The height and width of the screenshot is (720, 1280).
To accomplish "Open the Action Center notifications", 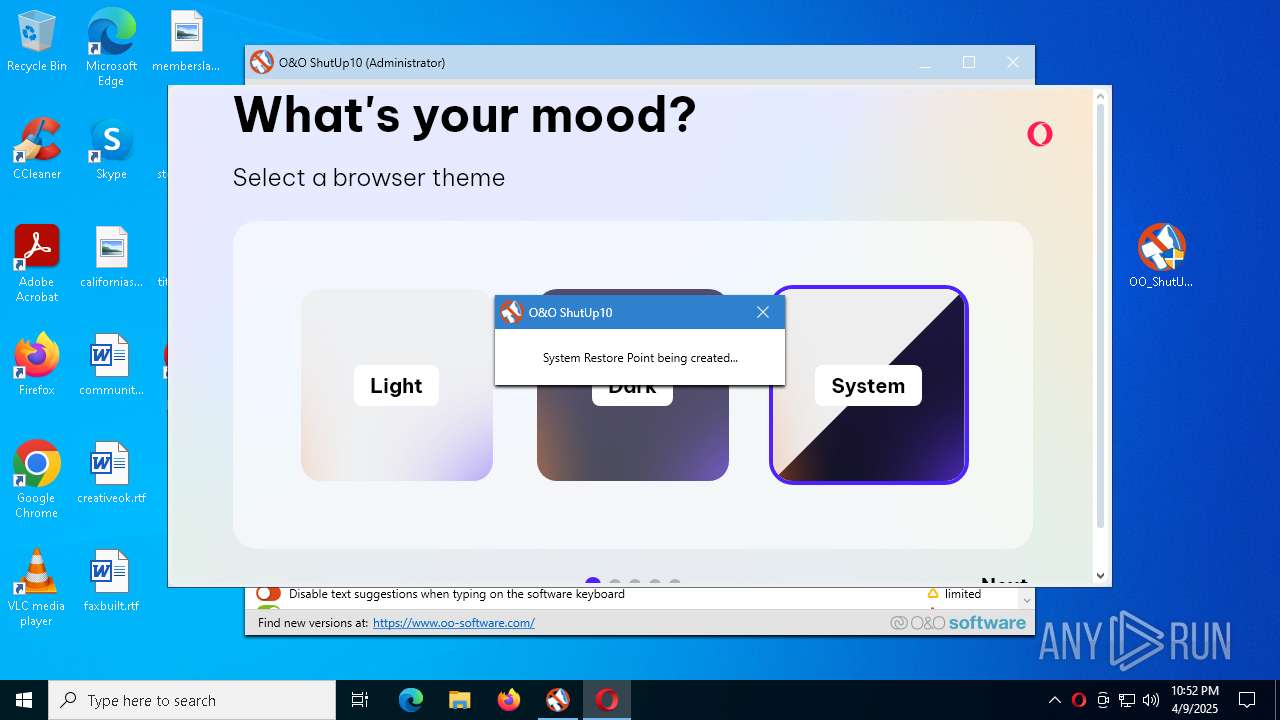I will pyautogui.click(x=1247, y=700).
